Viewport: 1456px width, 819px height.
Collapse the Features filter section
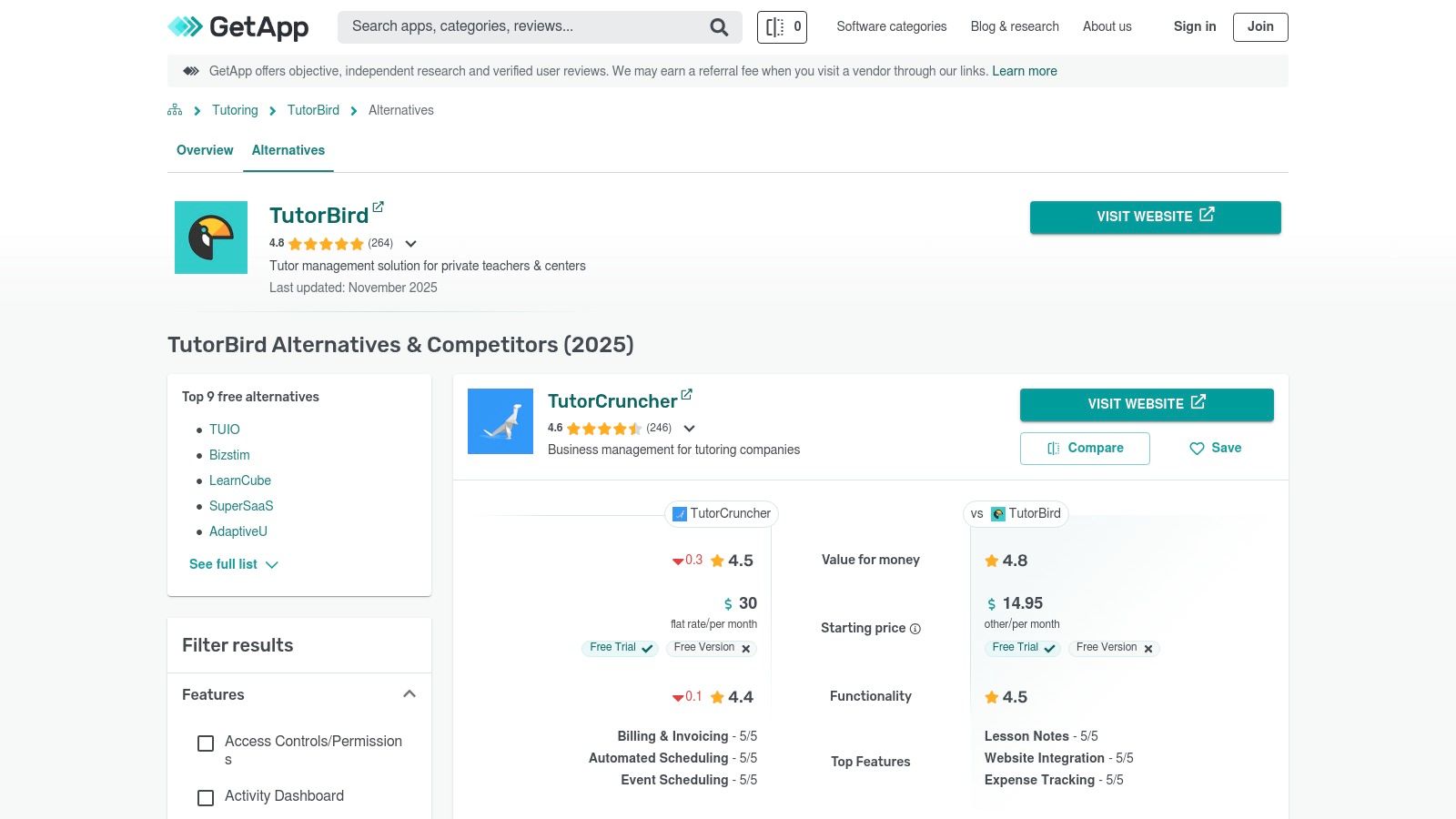[x=409, y=693]
